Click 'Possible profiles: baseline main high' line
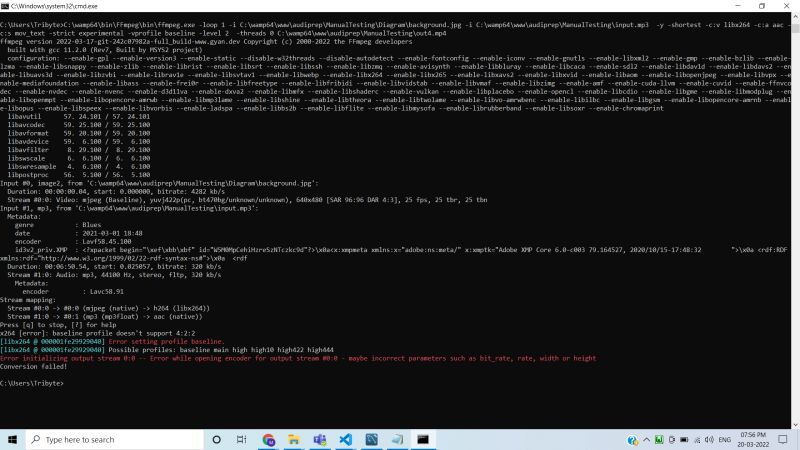Image resolution: width=800 pixels, height=450 pixels. (x=221, y=349)
